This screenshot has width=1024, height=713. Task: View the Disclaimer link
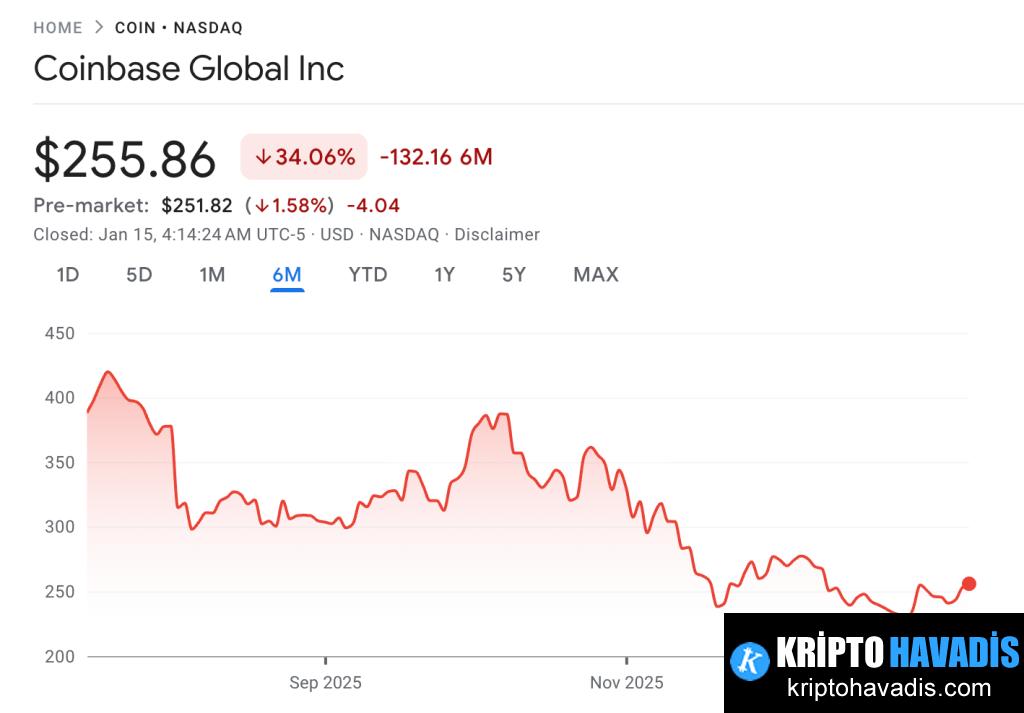point(497,234)
